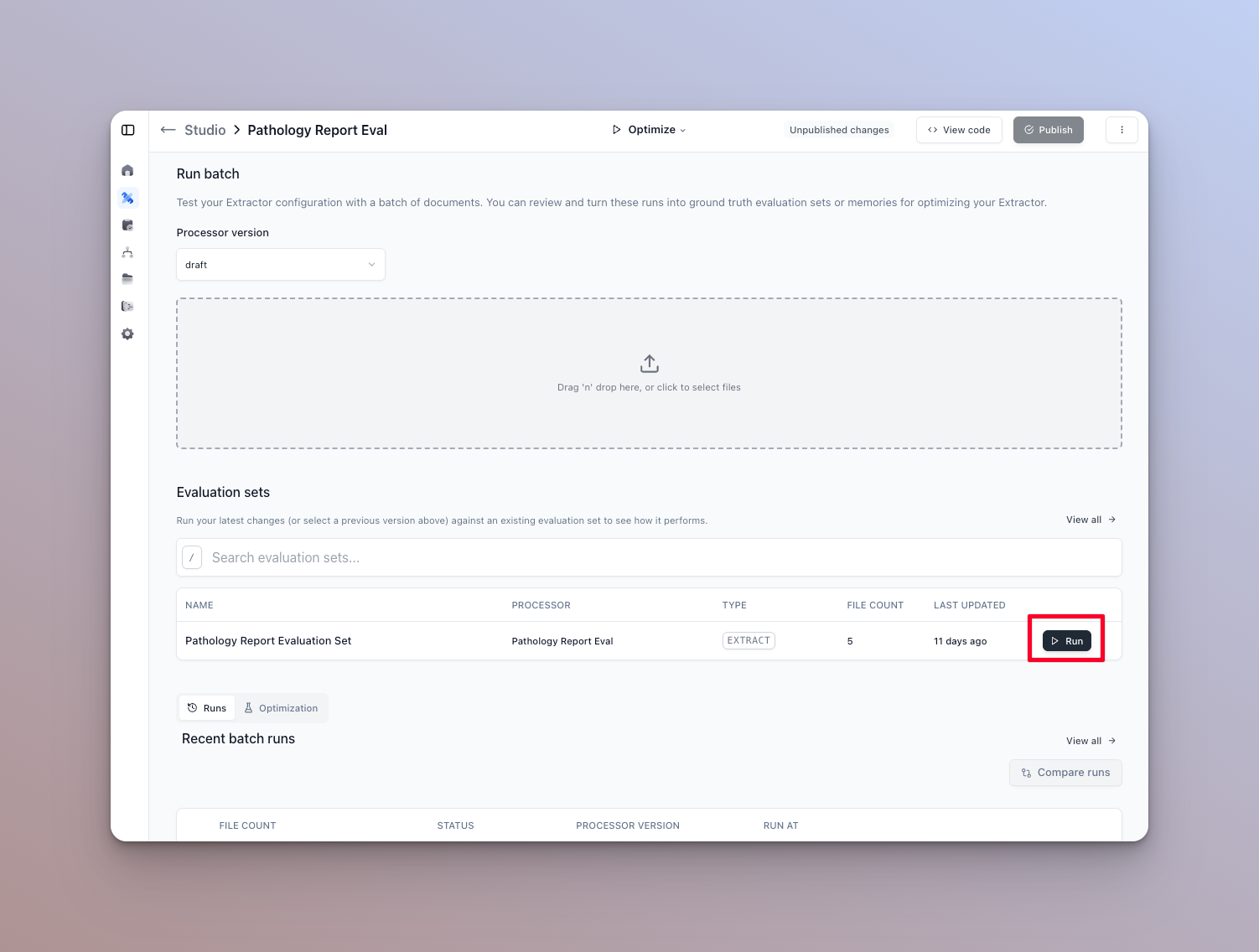
Task: Click the Studio breadcrumb link
Action: pos(205,130)
